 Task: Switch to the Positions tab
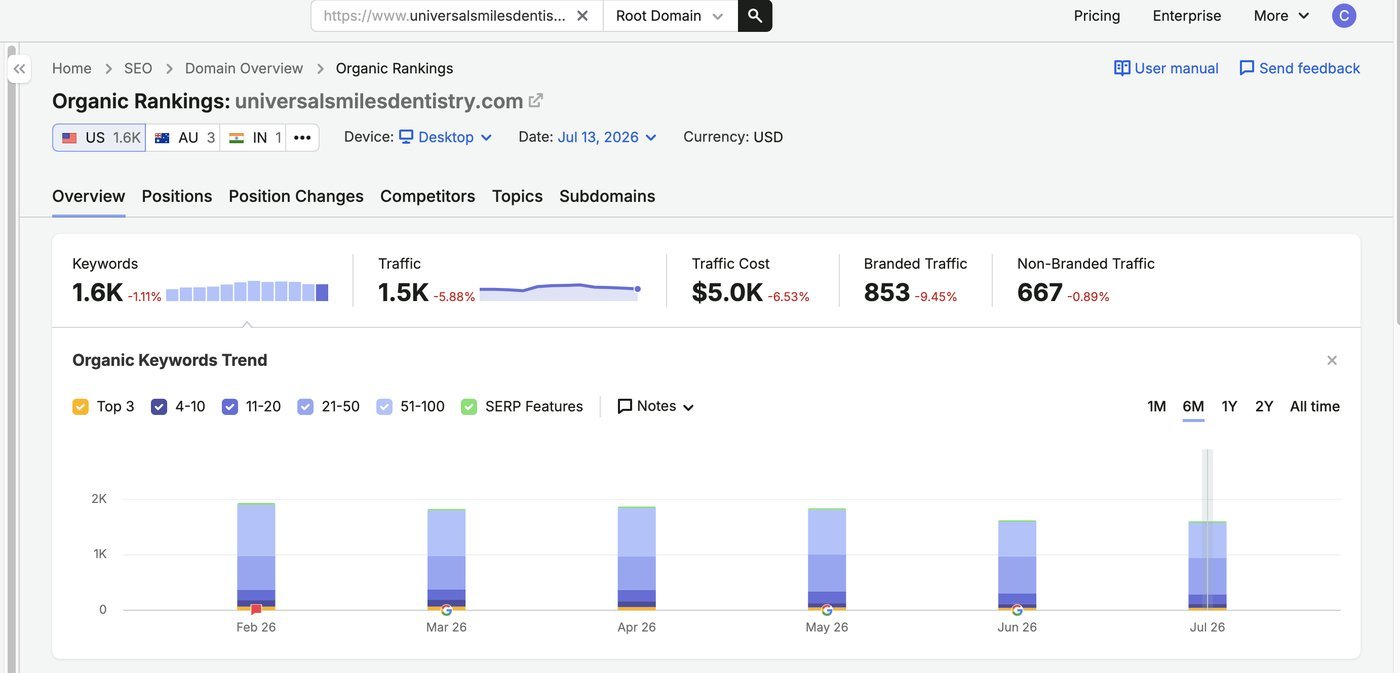pyautogui.click(x=177, y=196)
